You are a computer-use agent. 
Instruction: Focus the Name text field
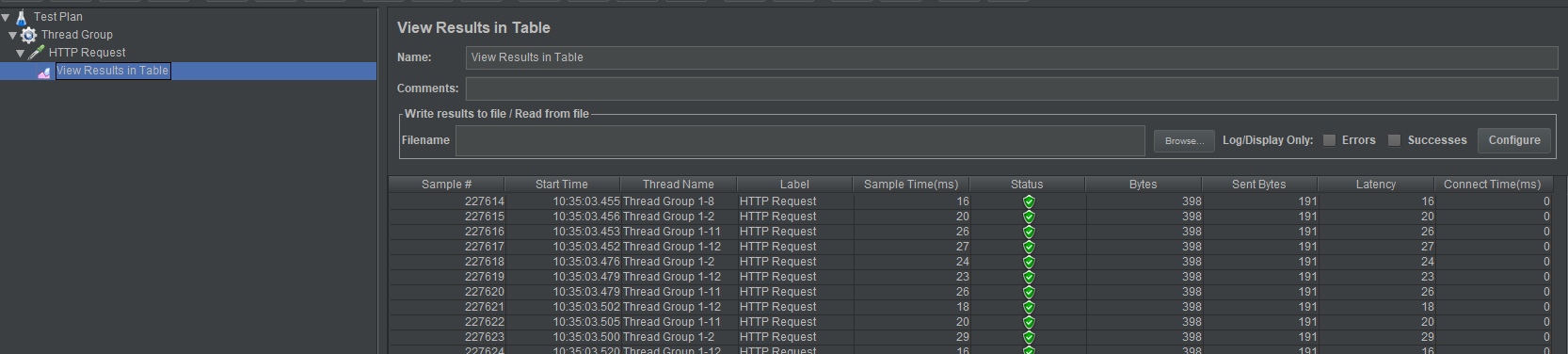[1012, 57]
